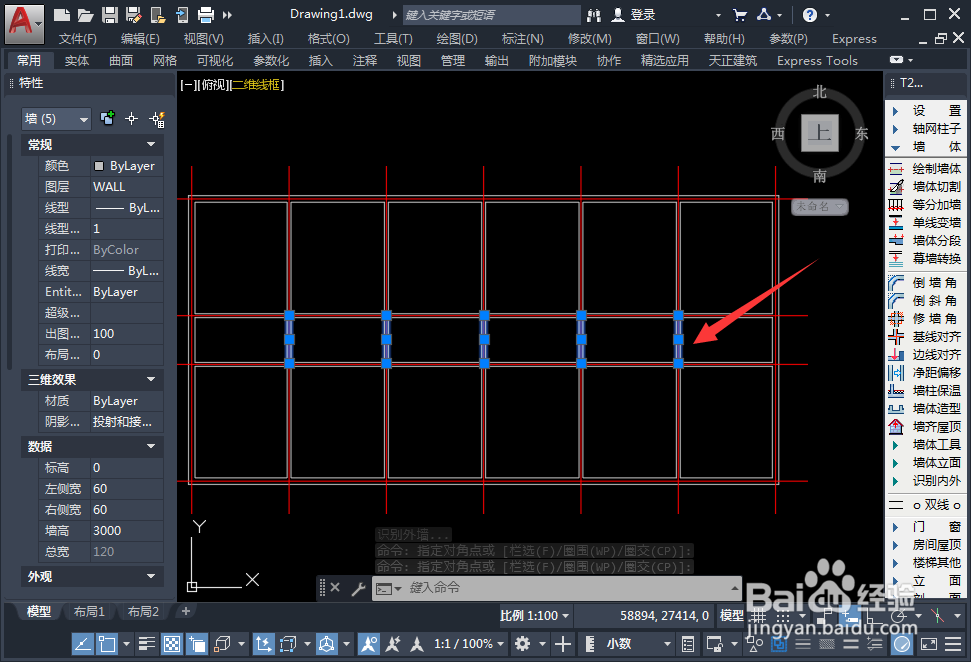The height and width of the screenshot is (662, 971).
Task: Click the help question mark icon
Action: pos(809,15)
